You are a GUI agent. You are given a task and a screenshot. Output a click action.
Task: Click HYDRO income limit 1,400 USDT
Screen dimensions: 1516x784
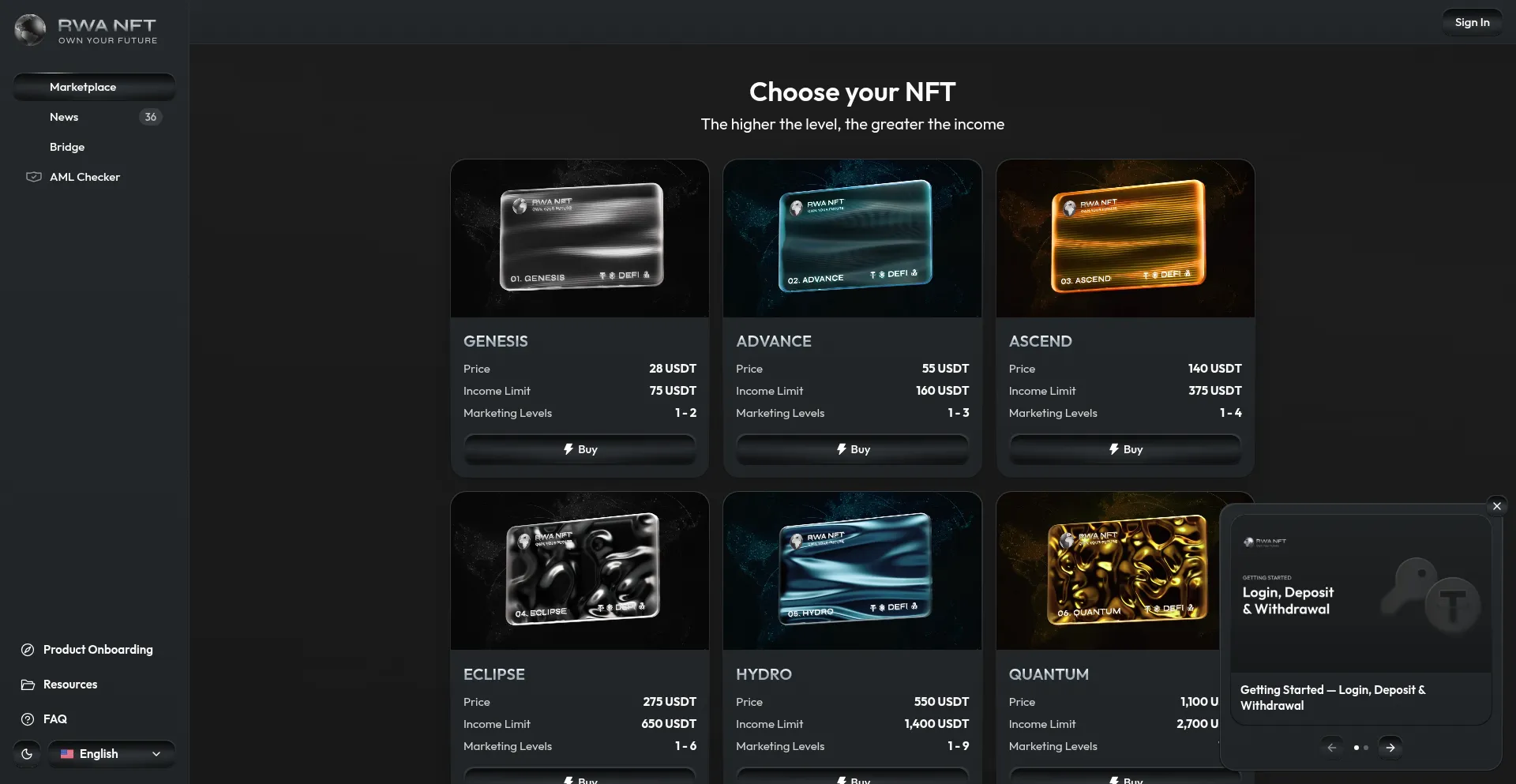coord(936,724)
